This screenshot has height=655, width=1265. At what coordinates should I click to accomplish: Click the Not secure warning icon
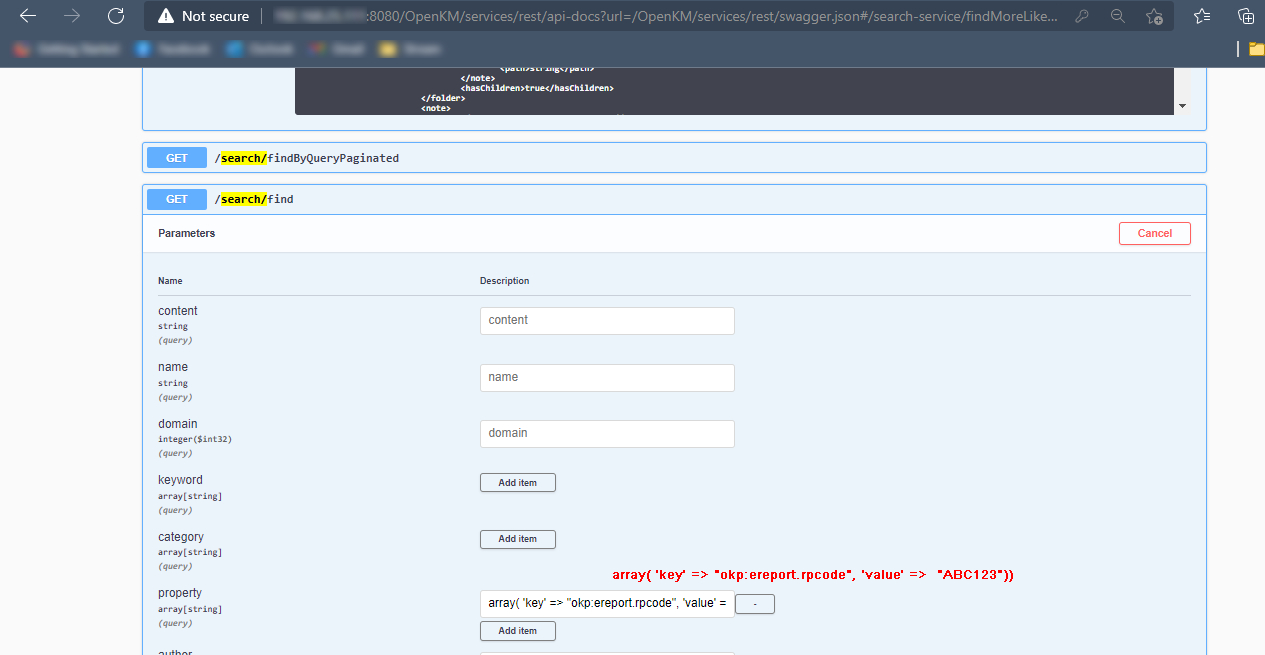(166, 16)
